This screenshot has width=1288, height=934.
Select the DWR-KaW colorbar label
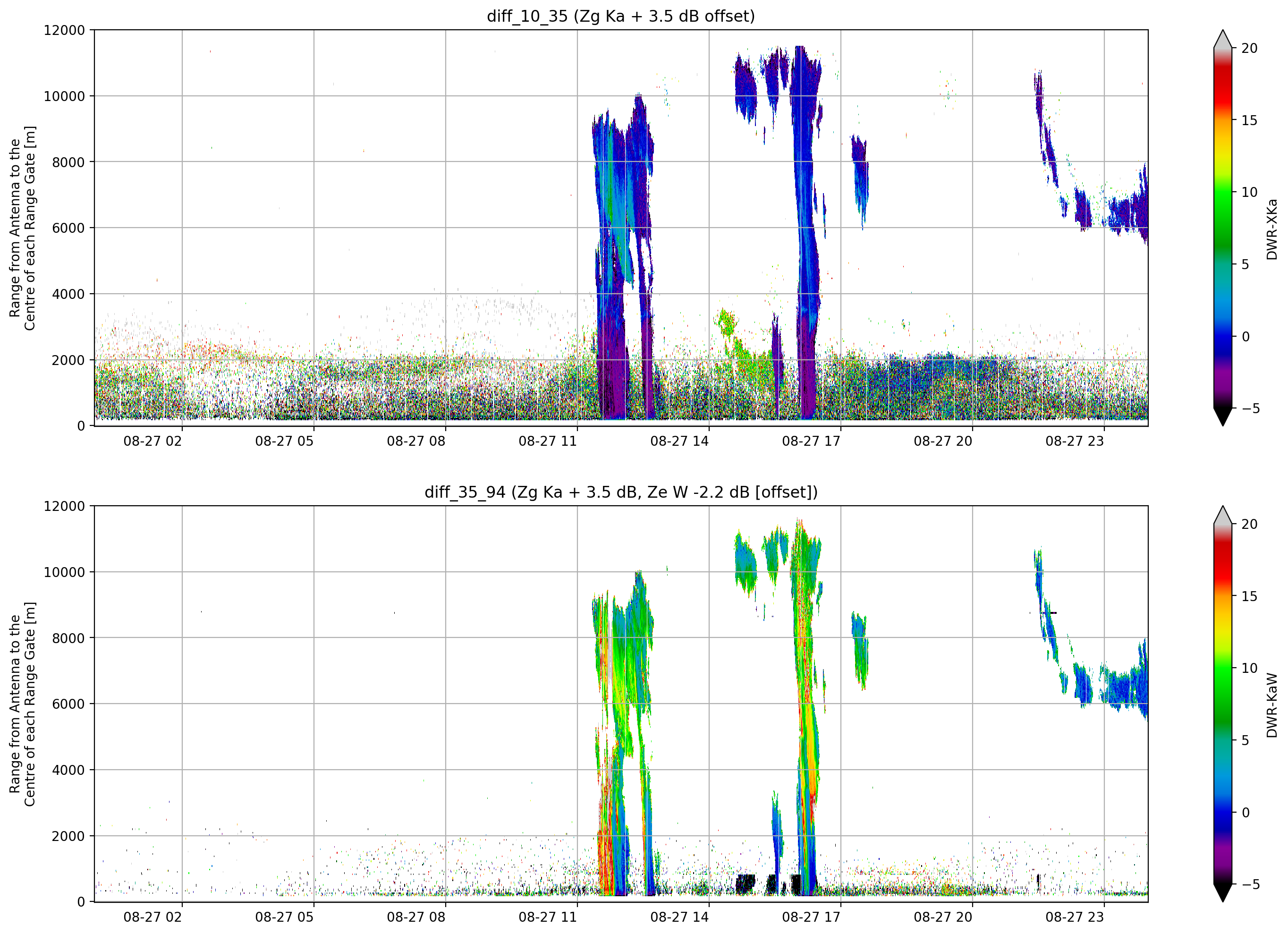tap(1271, 705)
